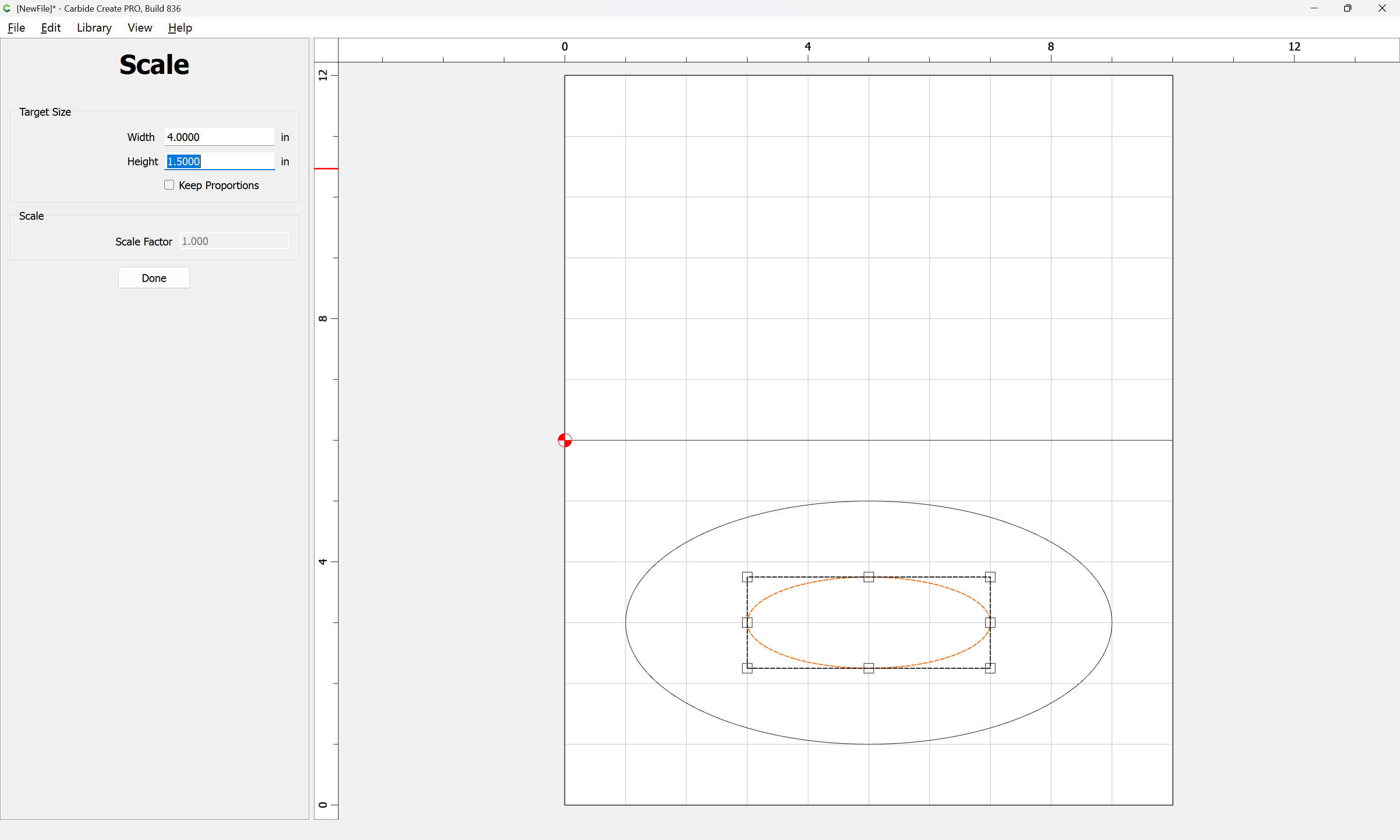Click the top-right selection handle
Viewport: 1400px width, 840px height.
[x=990, y=577]
